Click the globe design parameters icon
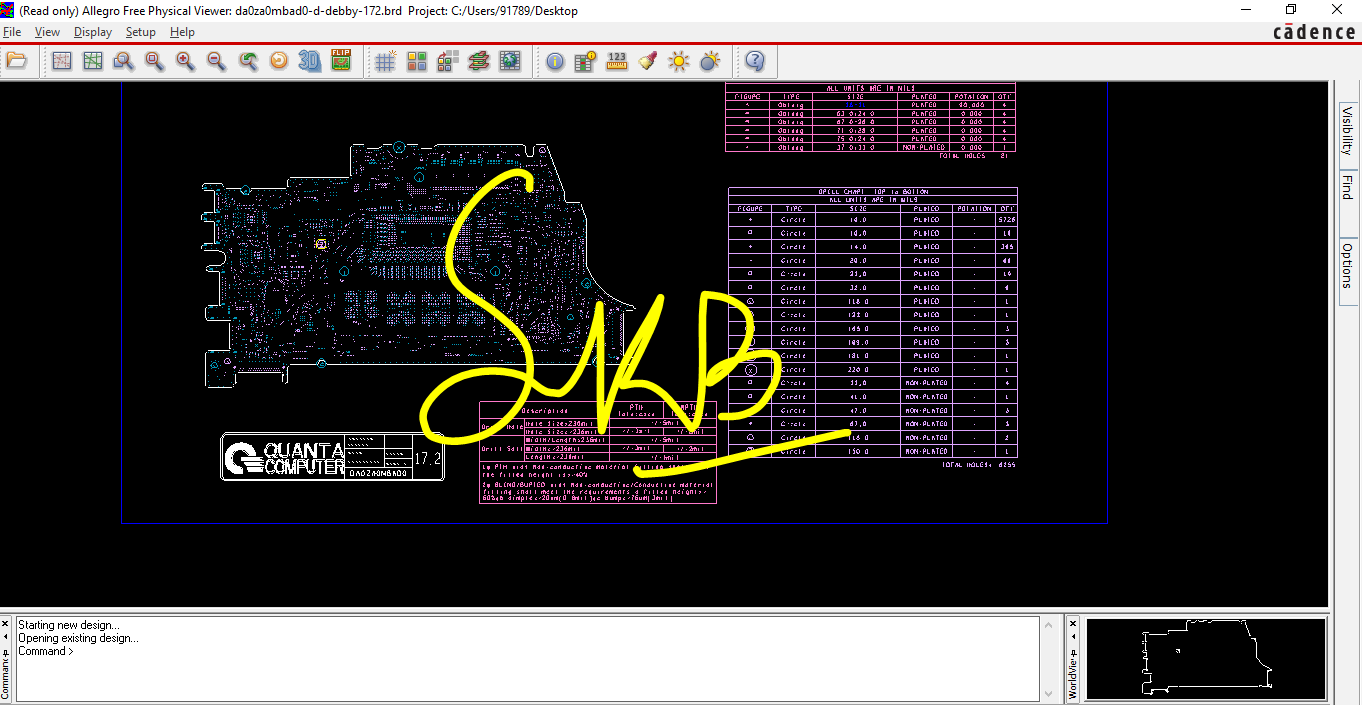 tap(510, 61)
